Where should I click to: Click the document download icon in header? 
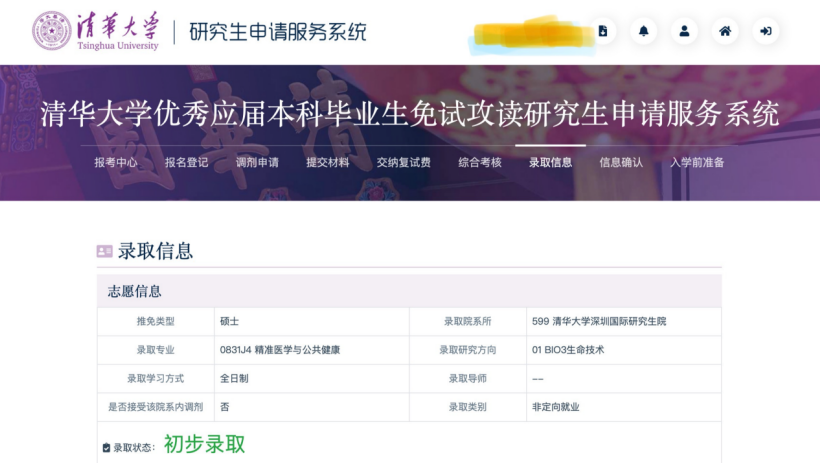(x=603, y=31)
